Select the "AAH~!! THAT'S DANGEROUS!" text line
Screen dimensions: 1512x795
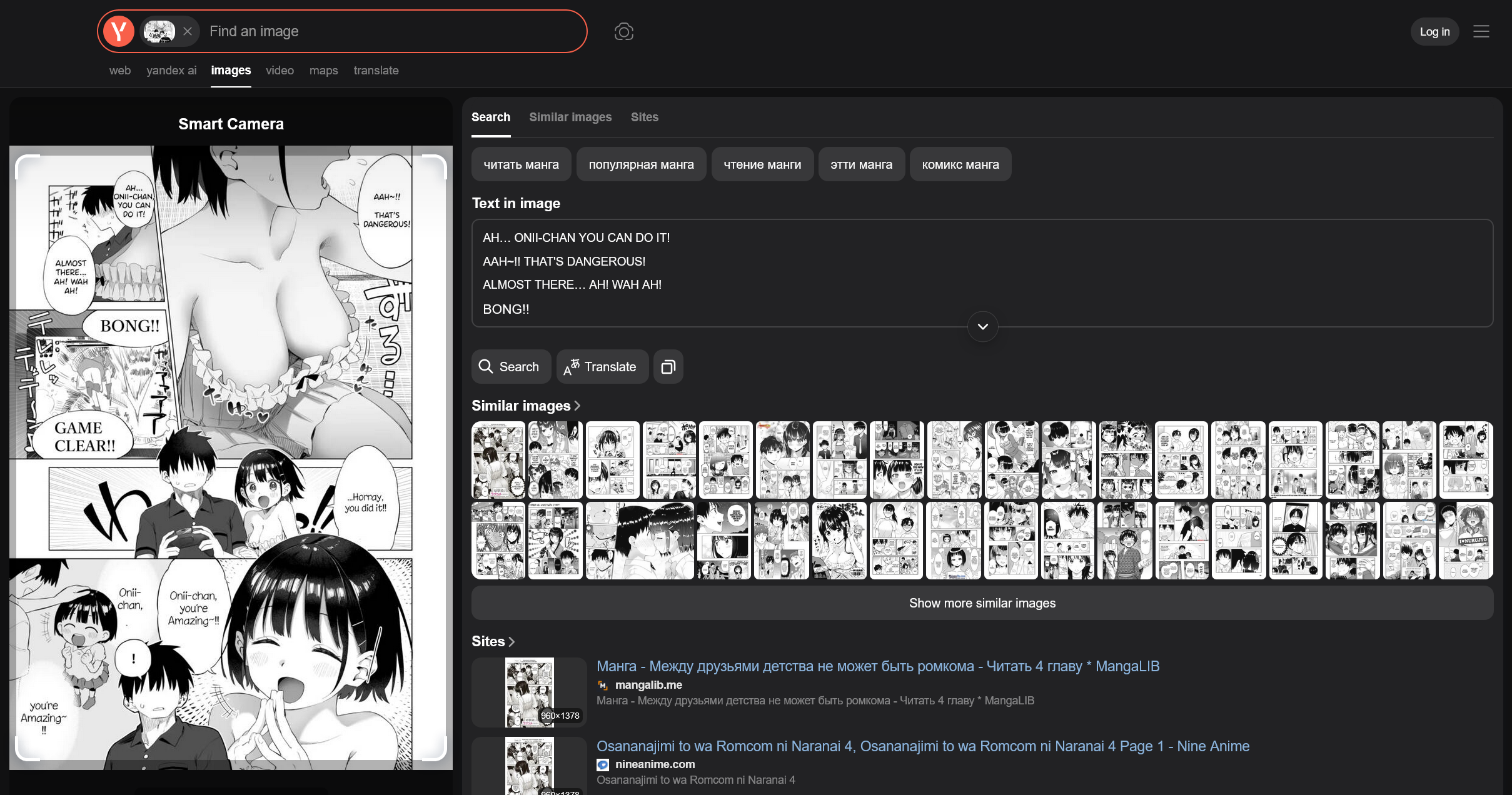(564, 261)
